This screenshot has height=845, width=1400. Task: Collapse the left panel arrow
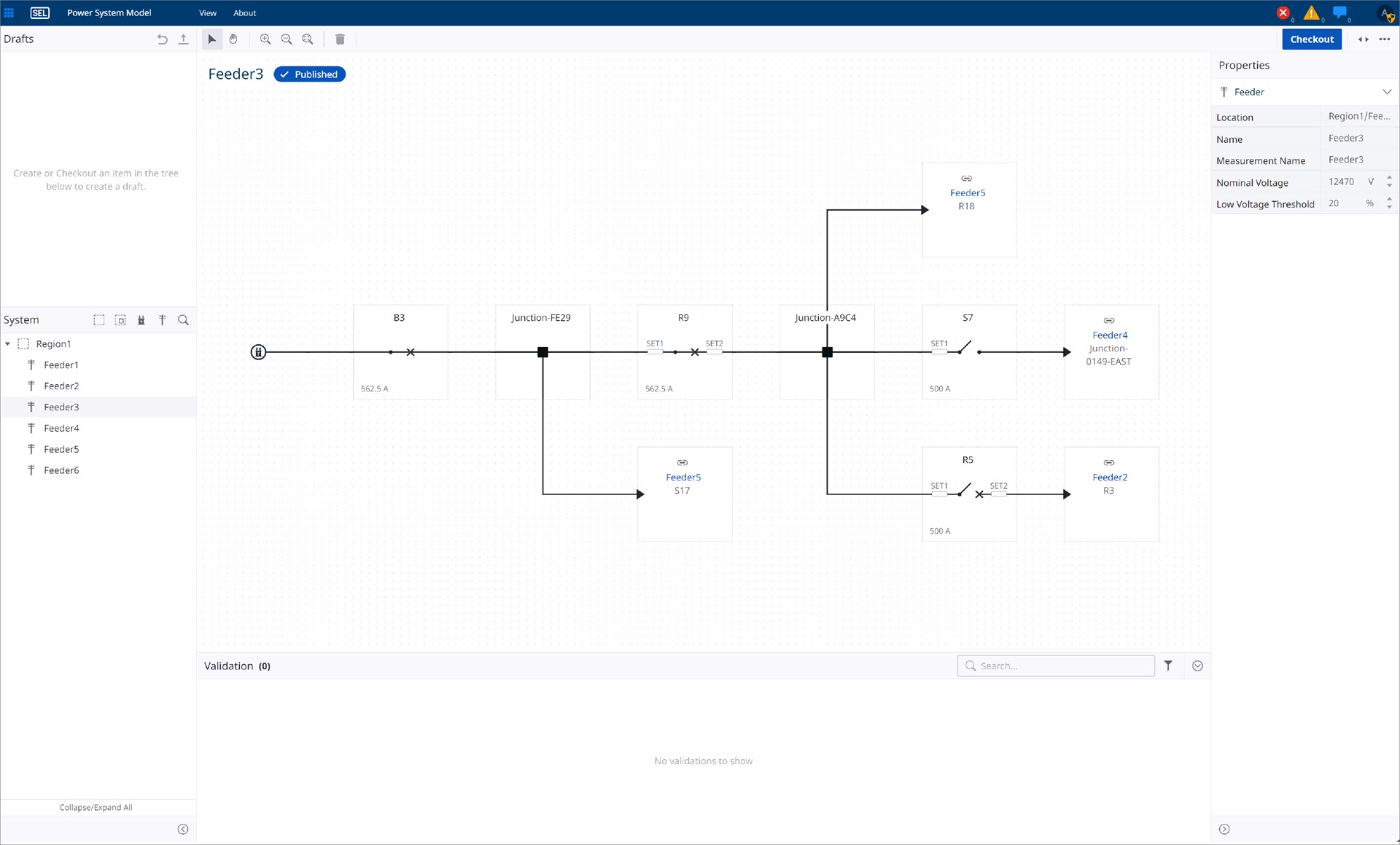point(183,830)
